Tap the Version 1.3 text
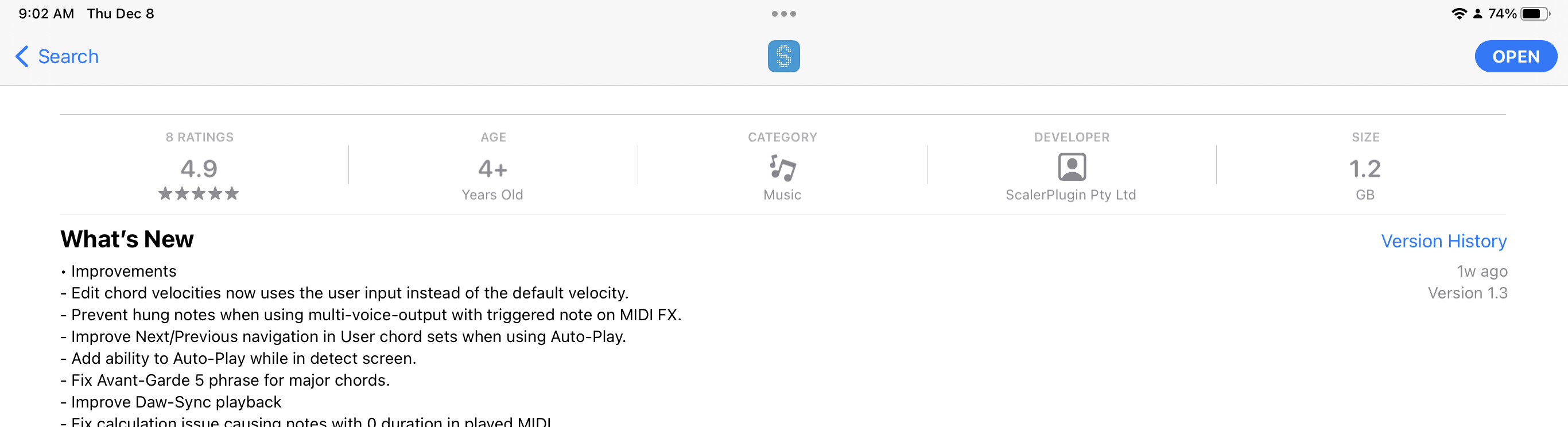The width and height of the screenshot is (1568, 427). [1467, 293]
